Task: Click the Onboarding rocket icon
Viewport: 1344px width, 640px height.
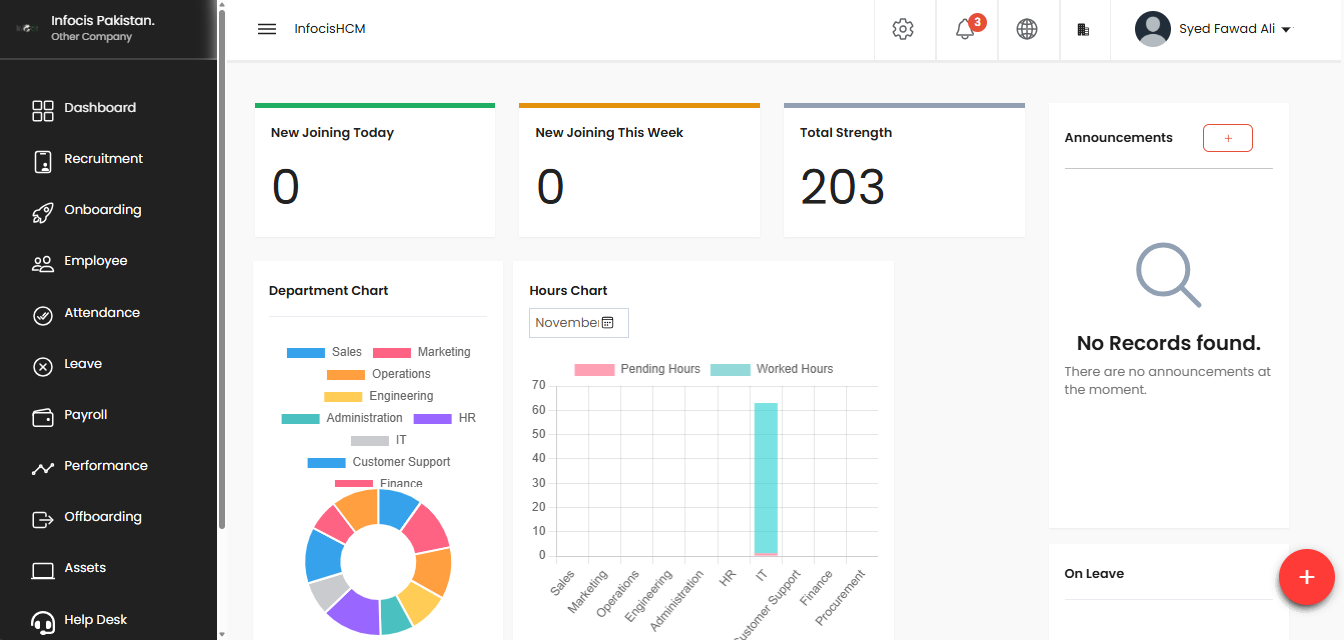Action: pos(43,211)
